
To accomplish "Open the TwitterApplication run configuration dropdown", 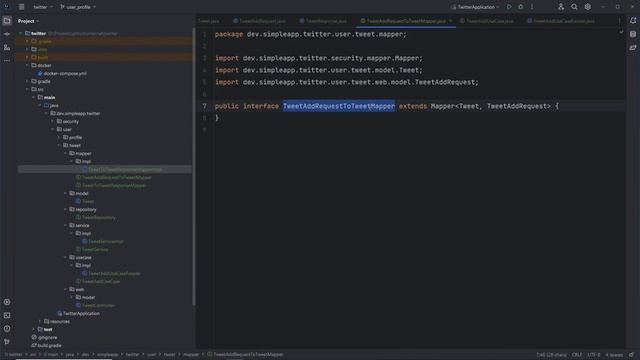I will 475,7.
